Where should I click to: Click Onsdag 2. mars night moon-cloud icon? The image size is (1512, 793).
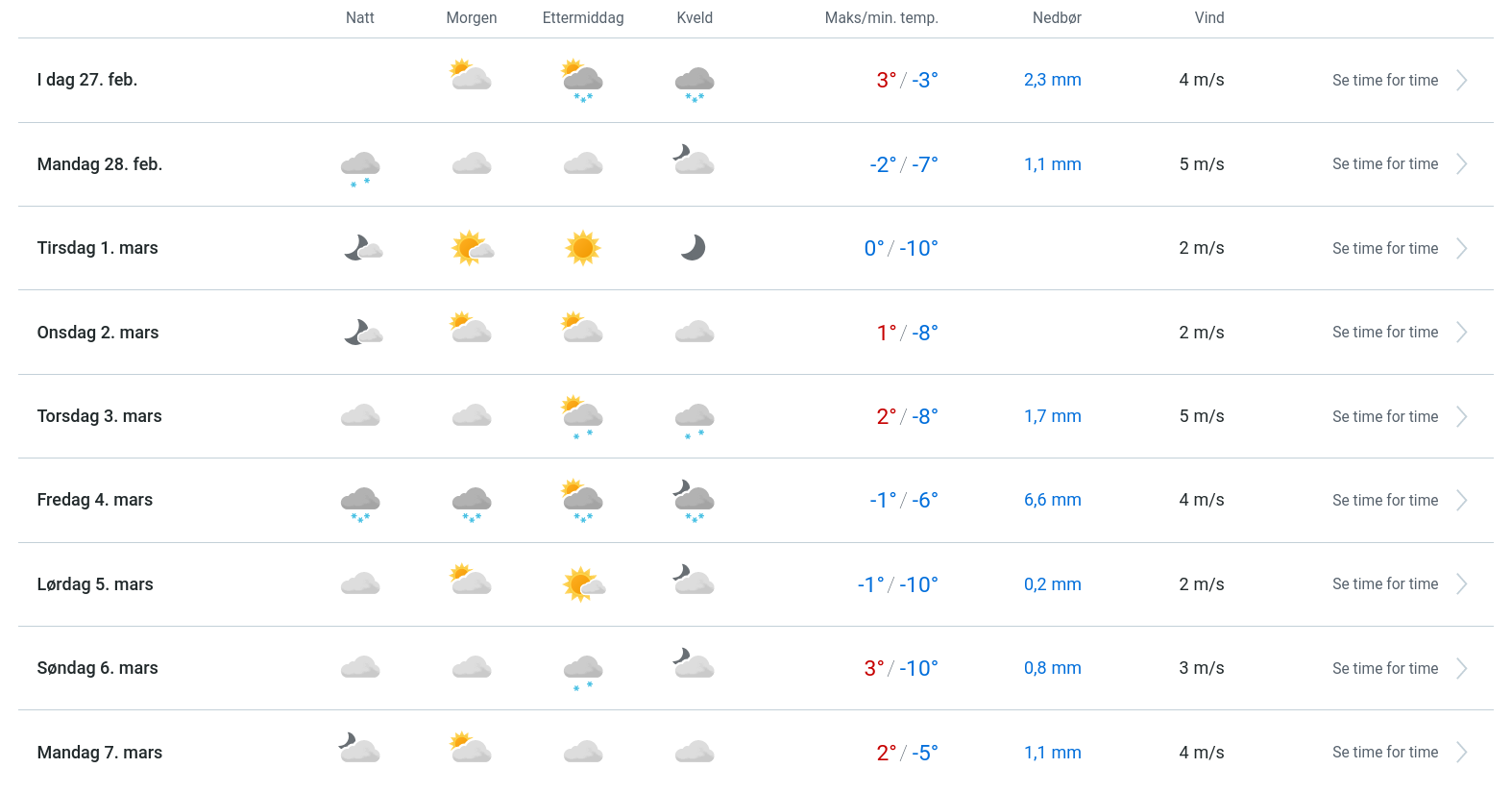point(363,333)
